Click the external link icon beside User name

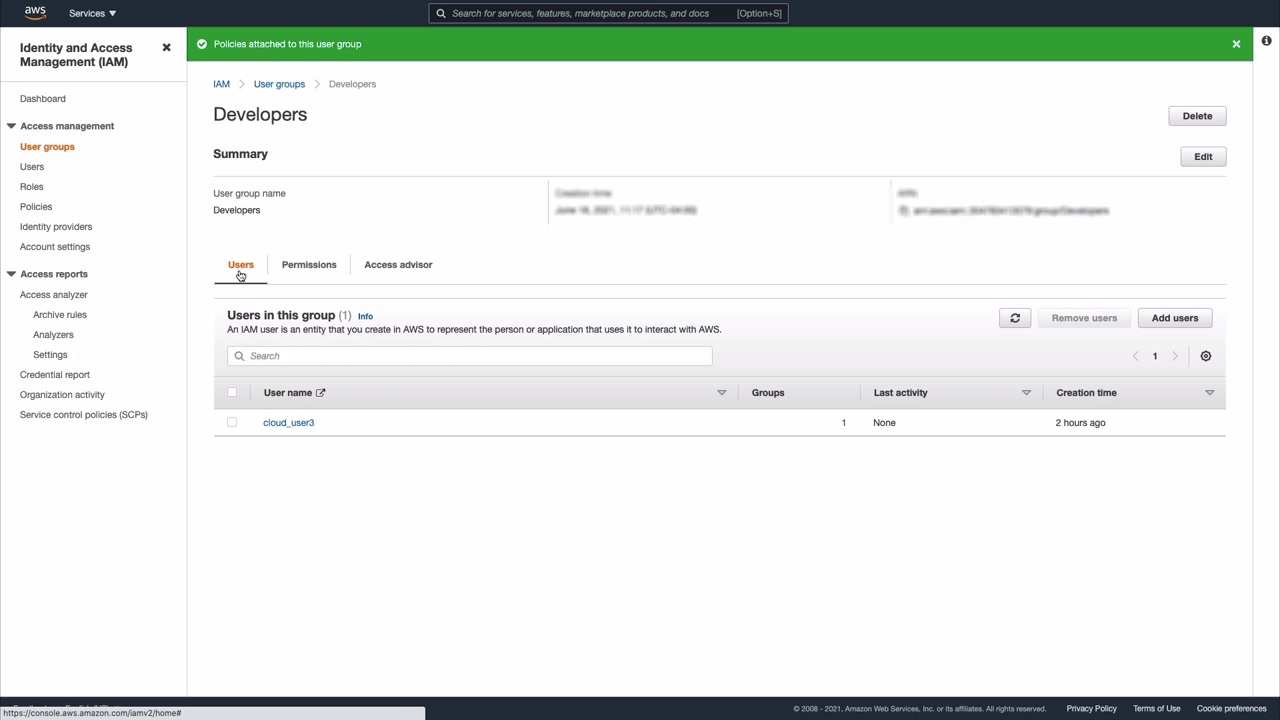[x=320, y=393]
